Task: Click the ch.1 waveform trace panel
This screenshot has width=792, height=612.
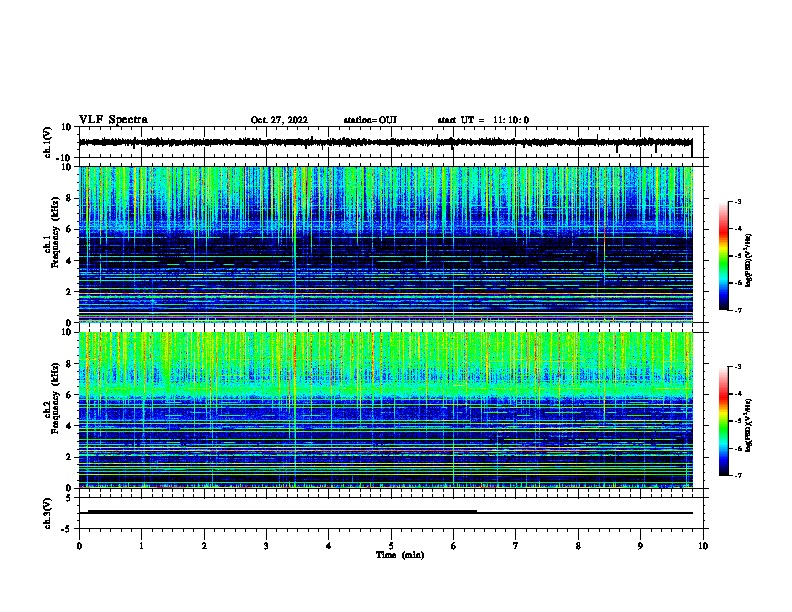Action: pos(391,142)
